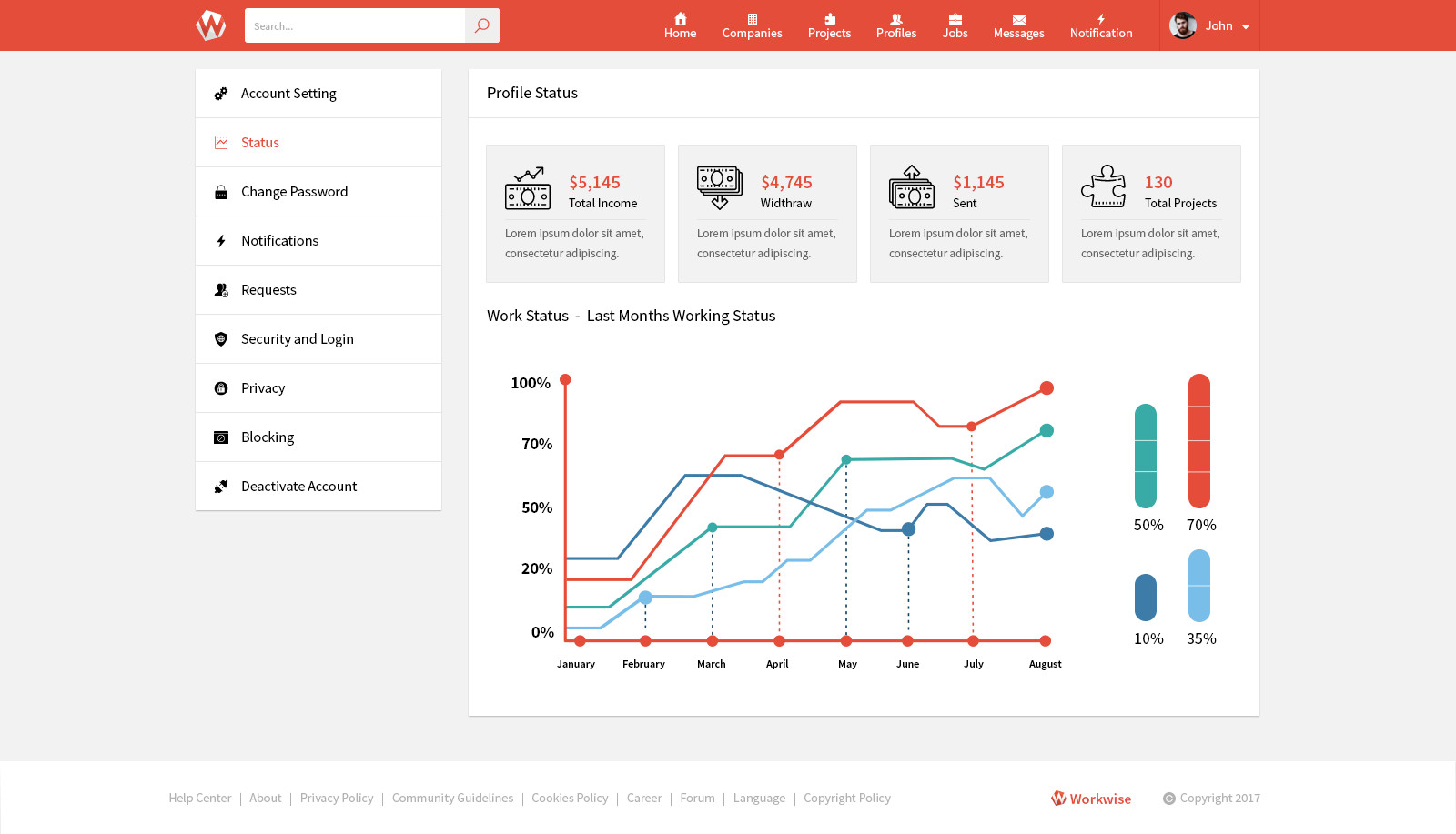
Task: Open Profiles using its people icon
Action: pos(895,18)
